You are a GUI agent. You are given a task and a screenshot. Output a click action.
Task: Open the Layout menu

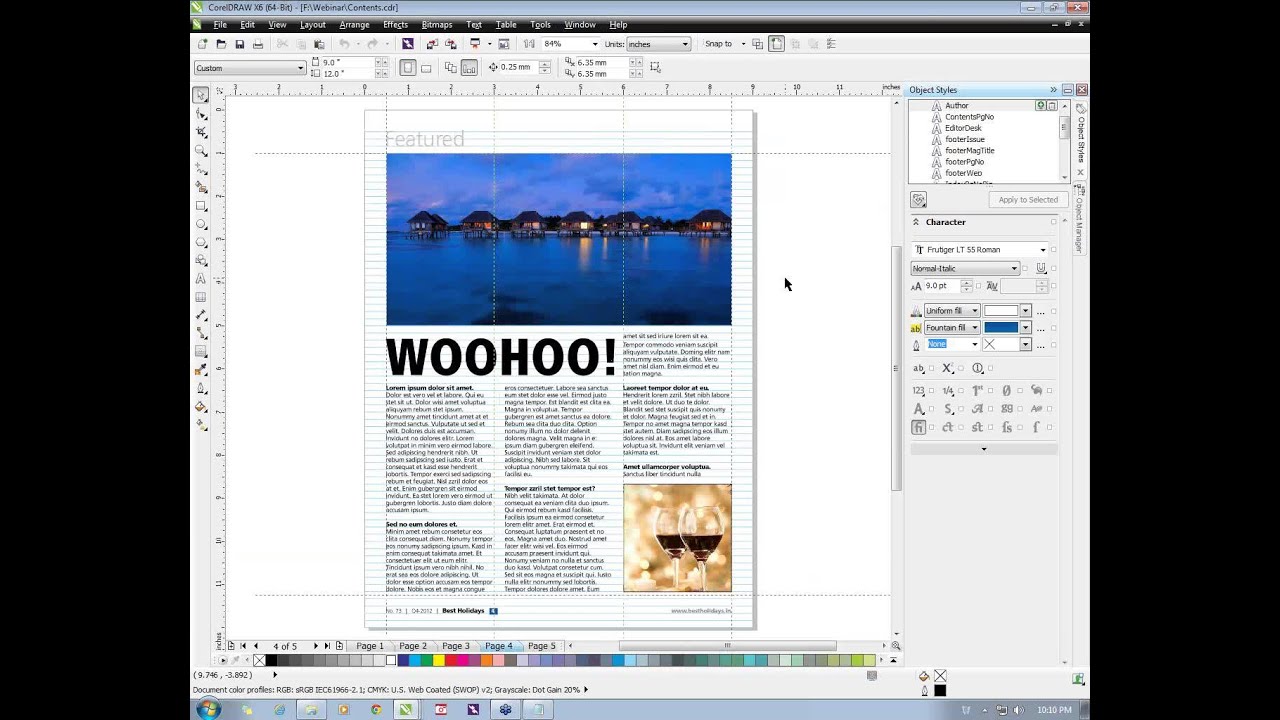click(x=313, y=24)
